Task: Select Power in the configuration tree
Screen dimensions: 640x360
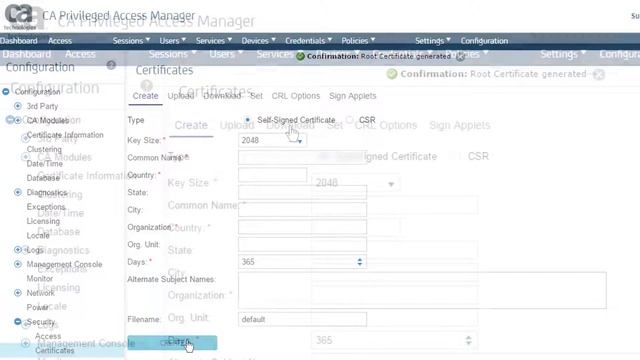Action: pyautogui.click(x=37, y=307)
